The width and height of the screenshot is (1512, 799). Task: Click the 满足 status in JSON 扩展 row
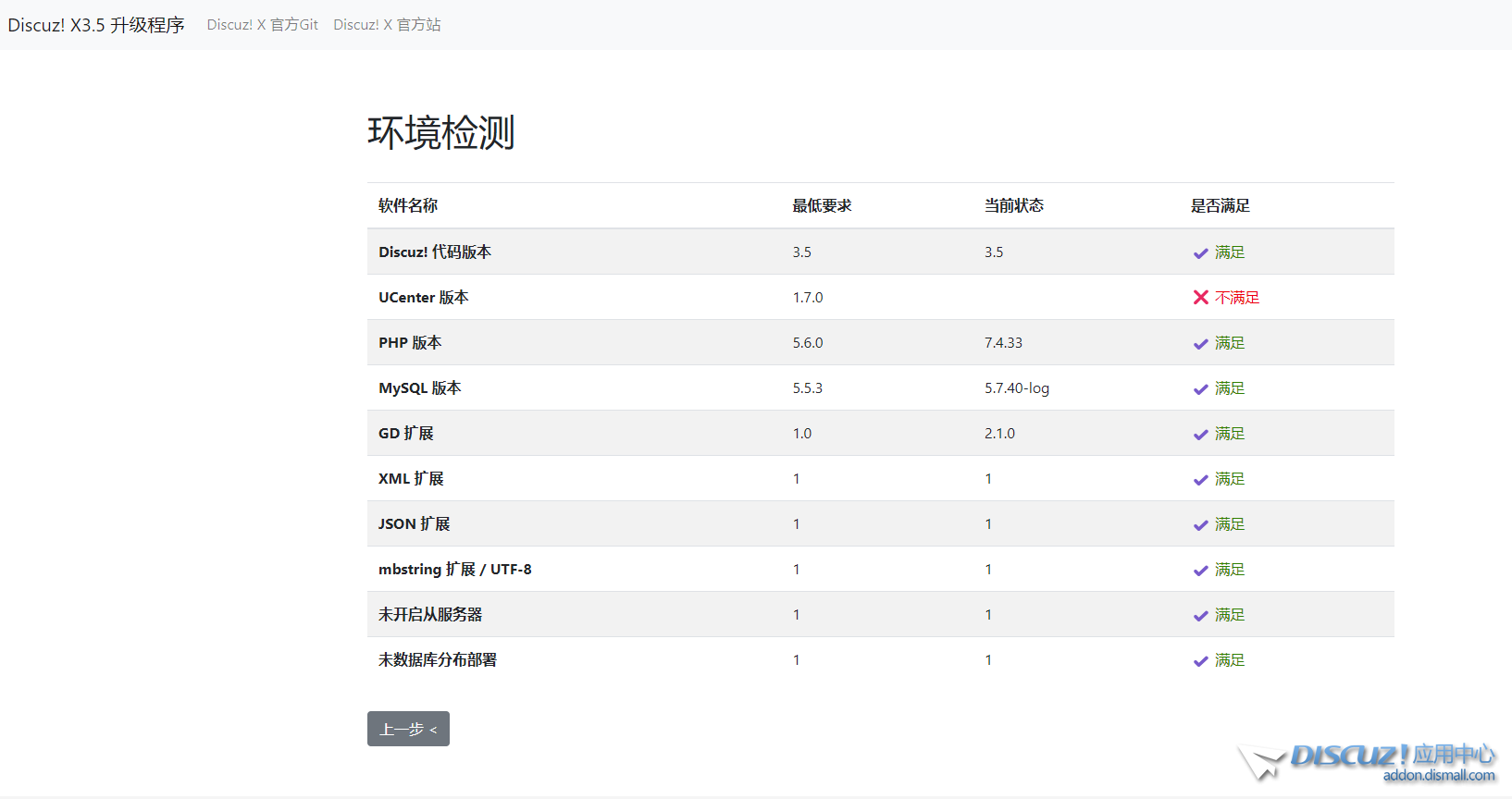click(1230, 524)
